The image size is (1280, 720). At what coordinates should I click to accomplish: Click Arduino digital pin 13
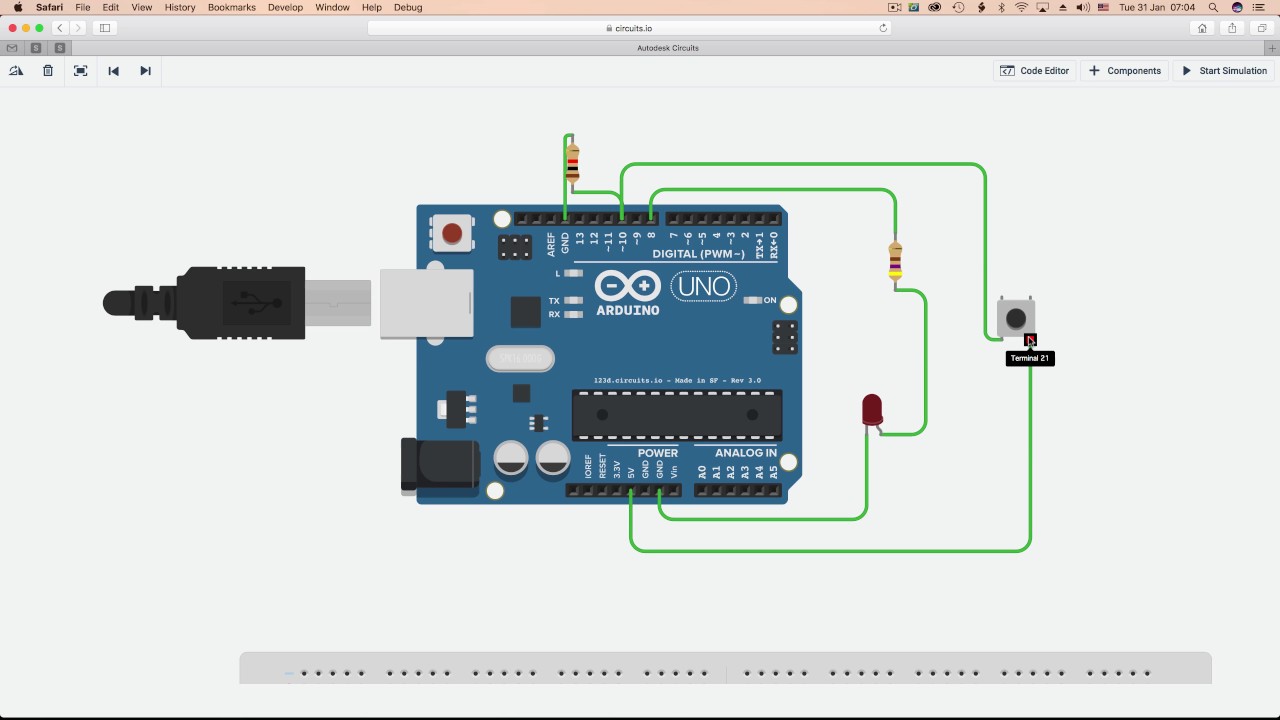(579, 219)
